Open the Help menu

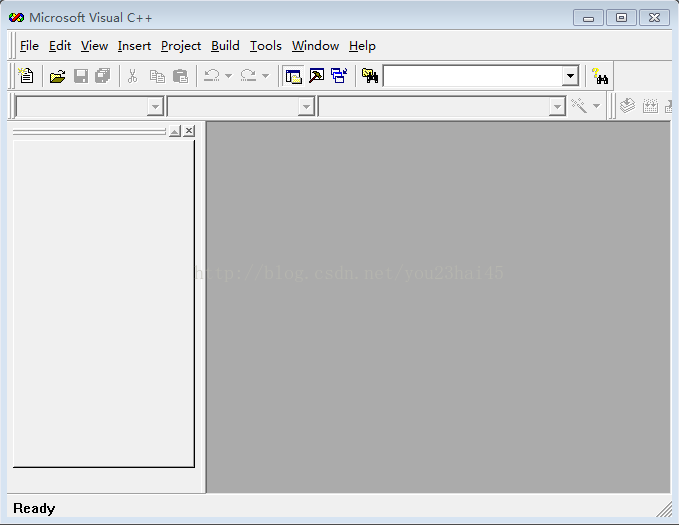pos(362,46)
